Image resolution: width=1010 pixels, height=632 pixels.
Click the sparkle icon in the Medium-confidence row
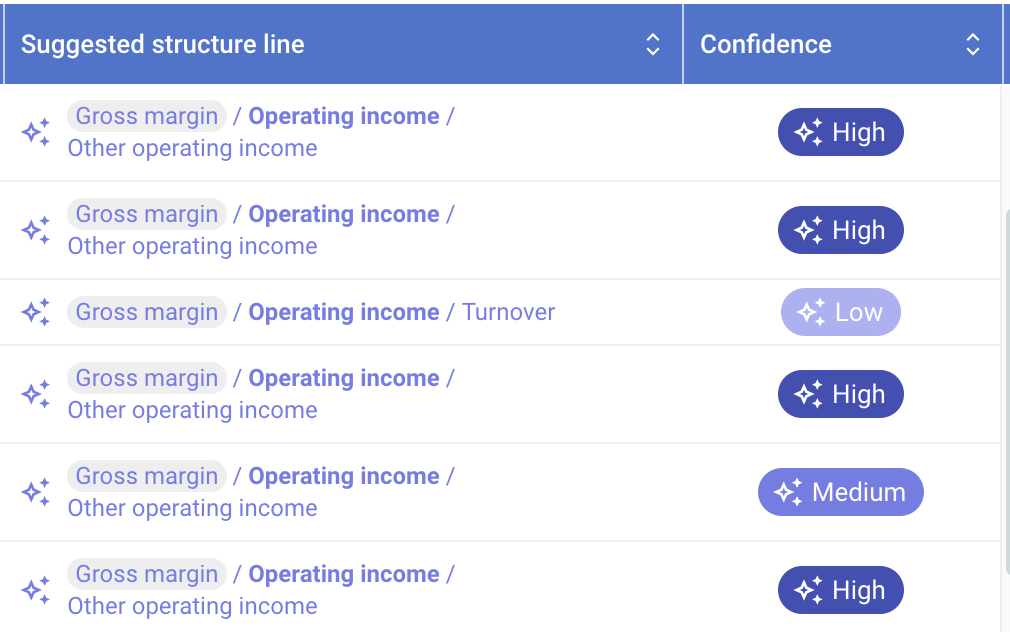(x=35, y=492)
